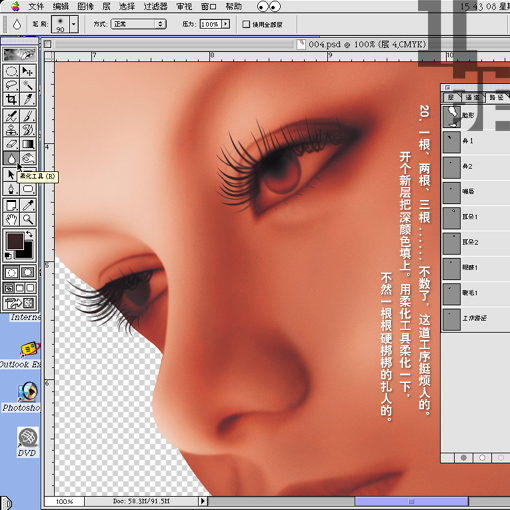The height and width of the screenshot is (510, 510).
Task: Open the 文件 menu
Action: 36,6
